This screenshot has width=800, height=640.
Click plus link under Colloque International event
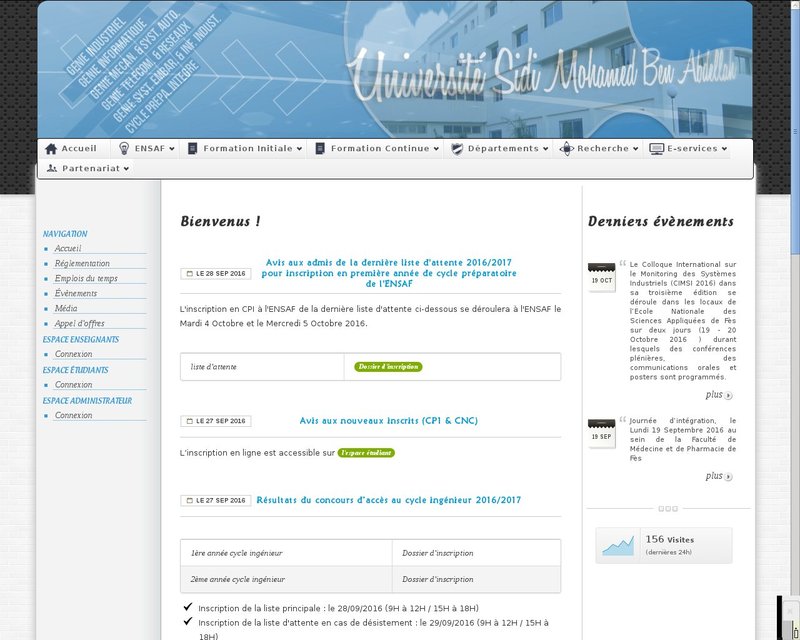(x=714, y=395)
